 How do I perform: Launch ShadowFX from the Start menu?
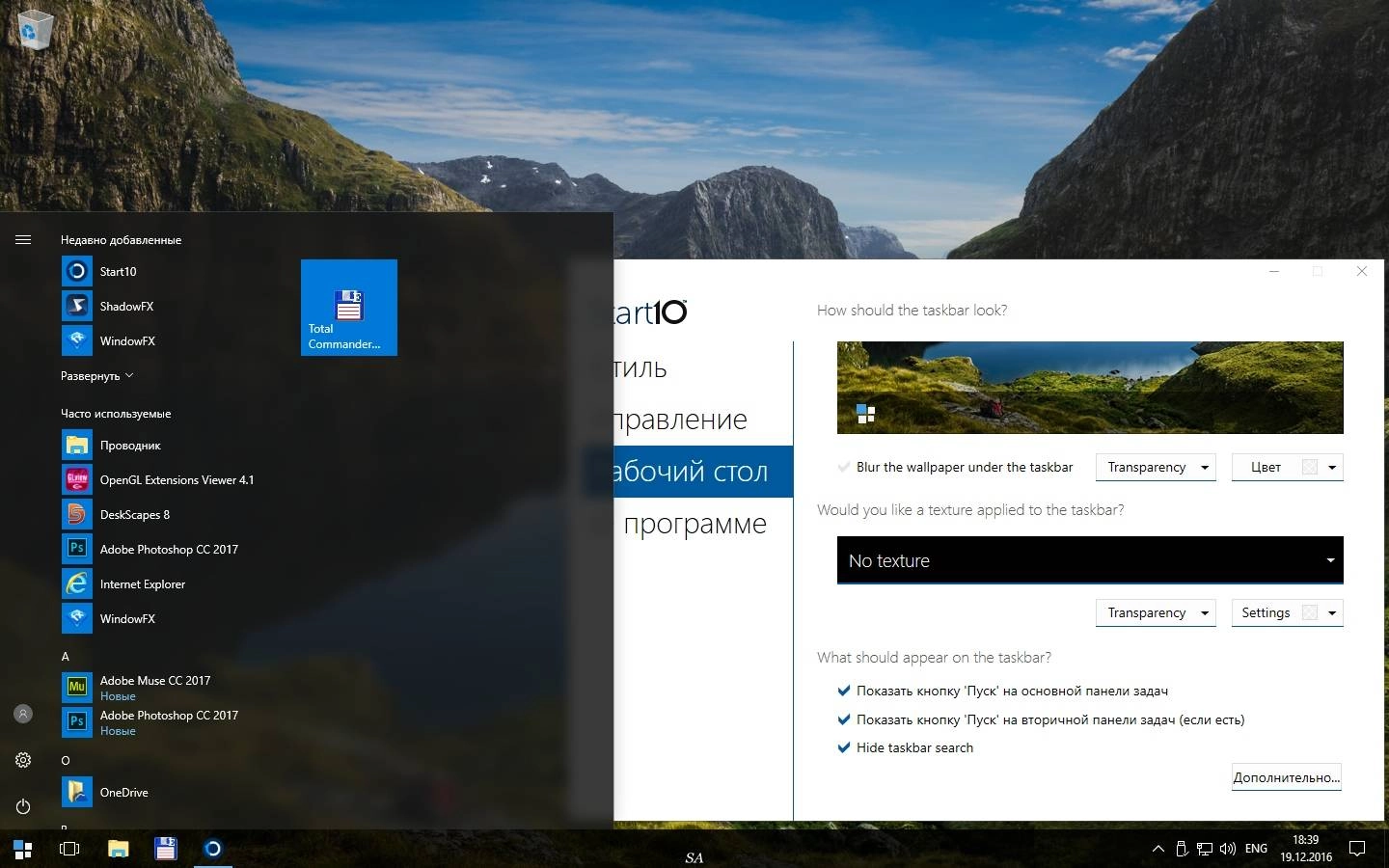click(107, 306)
